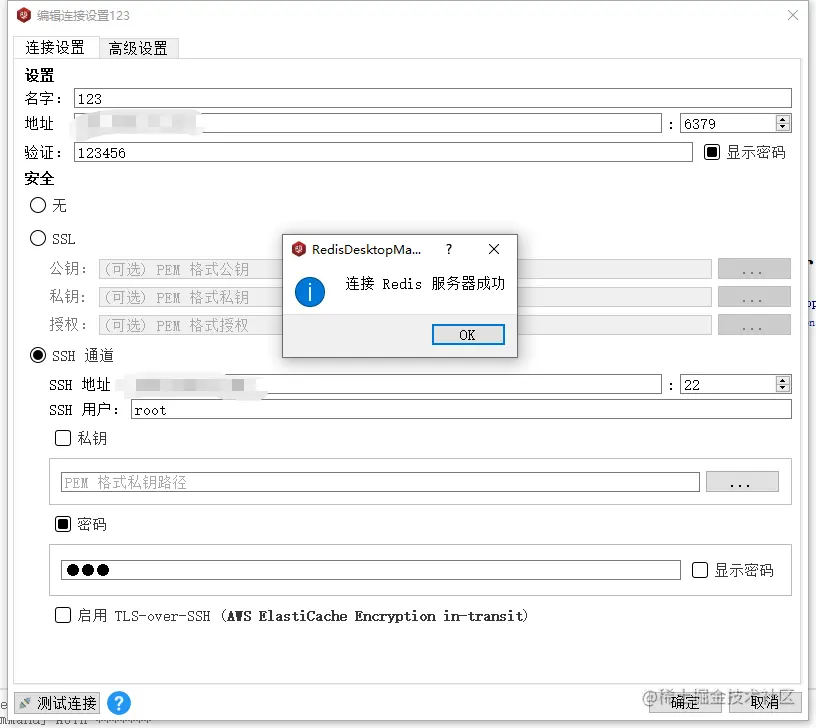Switch to the 高级设置 tab
This screenshot has width=816, height=728.
(139, 47)
